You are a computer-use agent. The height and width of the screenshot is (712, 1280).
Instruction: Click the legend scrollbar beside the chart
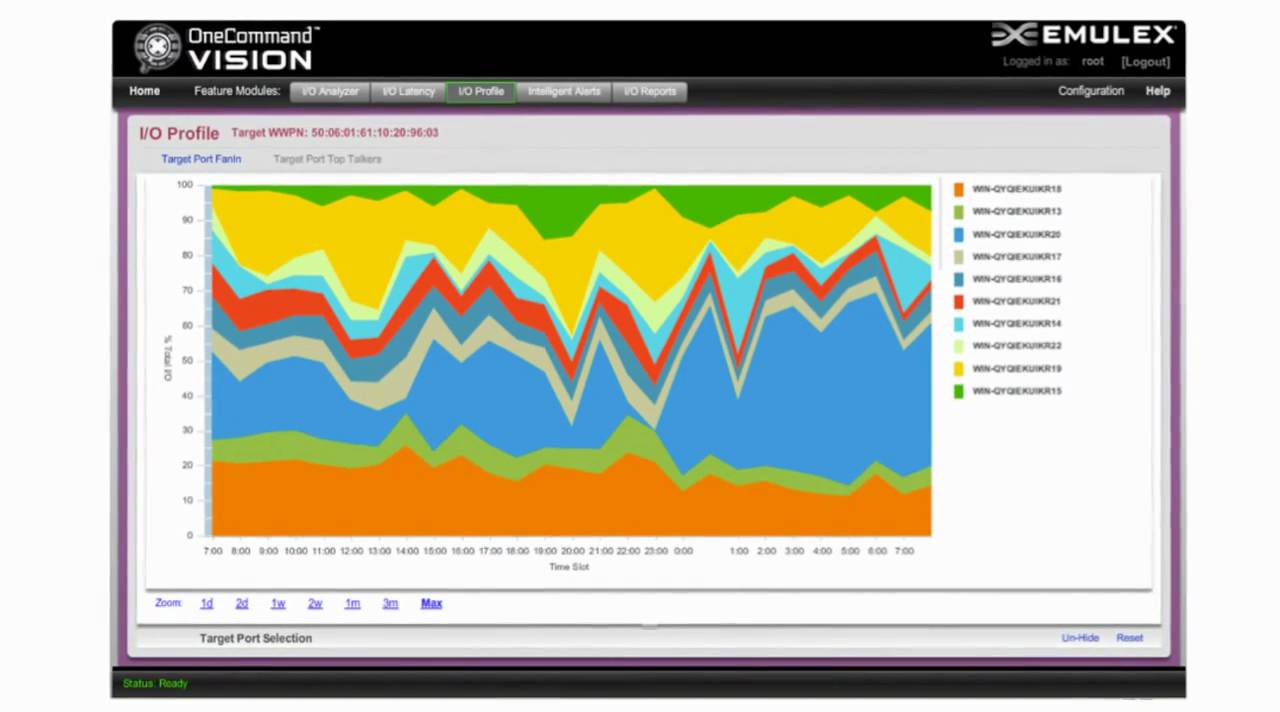click(940, 224)
